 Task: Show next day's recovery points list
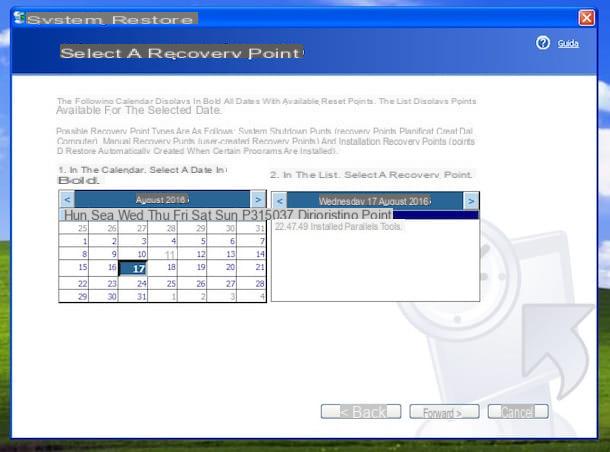[x=471, y=201]
